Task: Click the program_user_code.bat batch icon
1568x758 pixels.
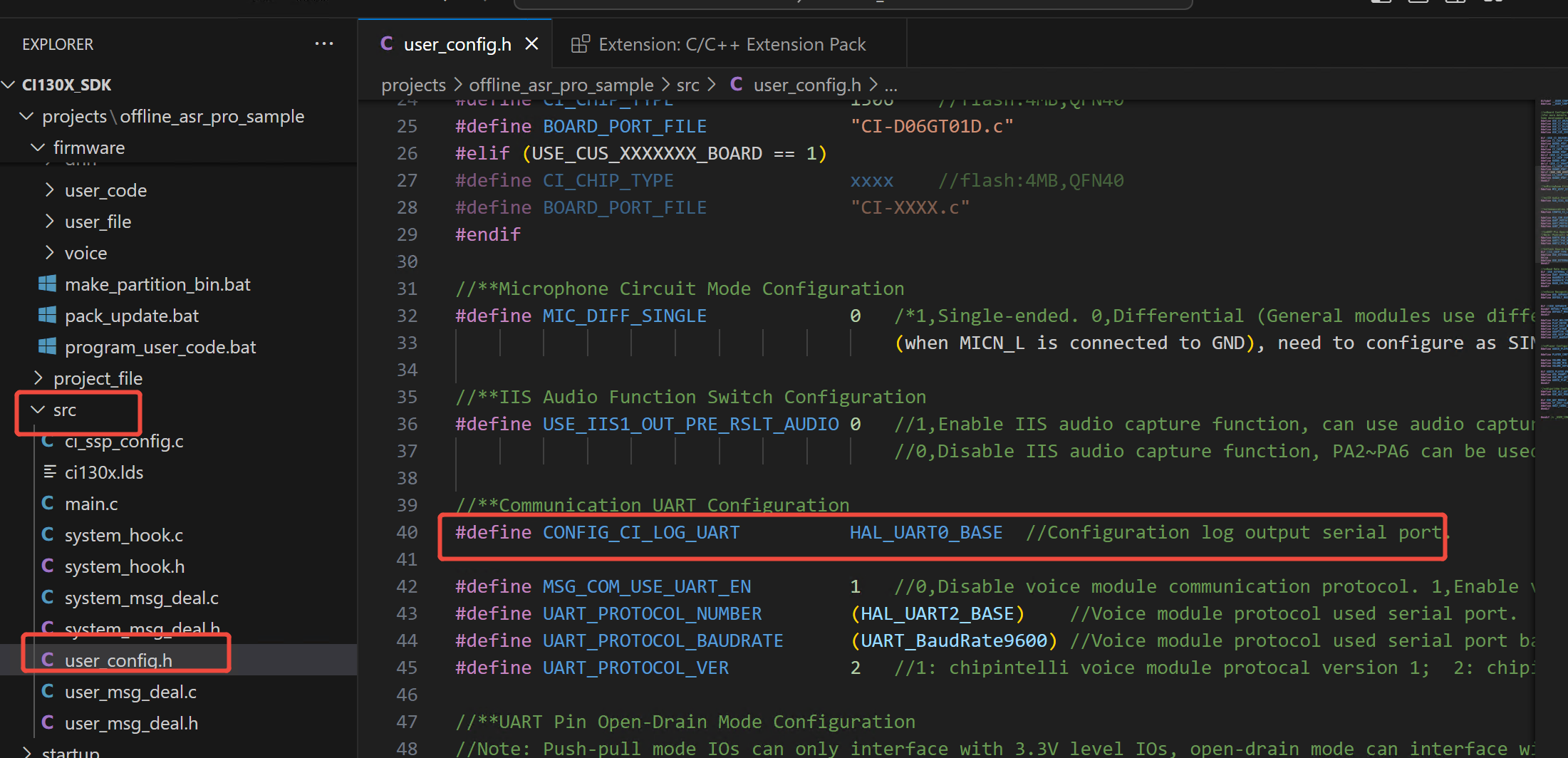Action: (47, 347)
